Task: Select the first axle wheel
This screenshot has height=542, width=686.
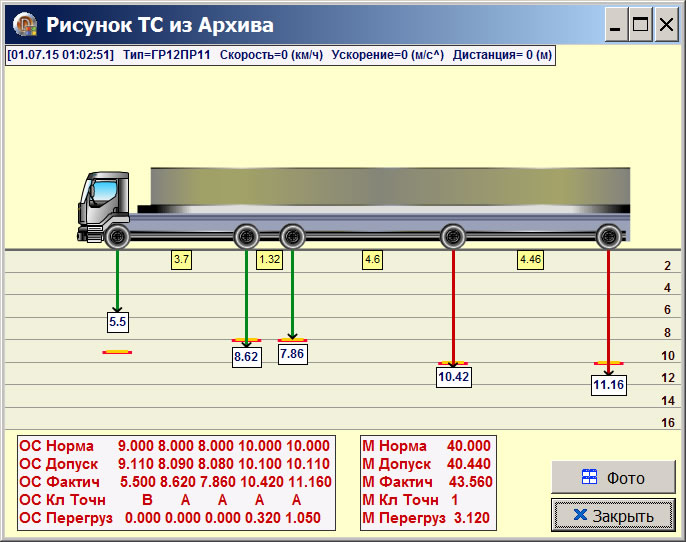Action: click(117, 237)
